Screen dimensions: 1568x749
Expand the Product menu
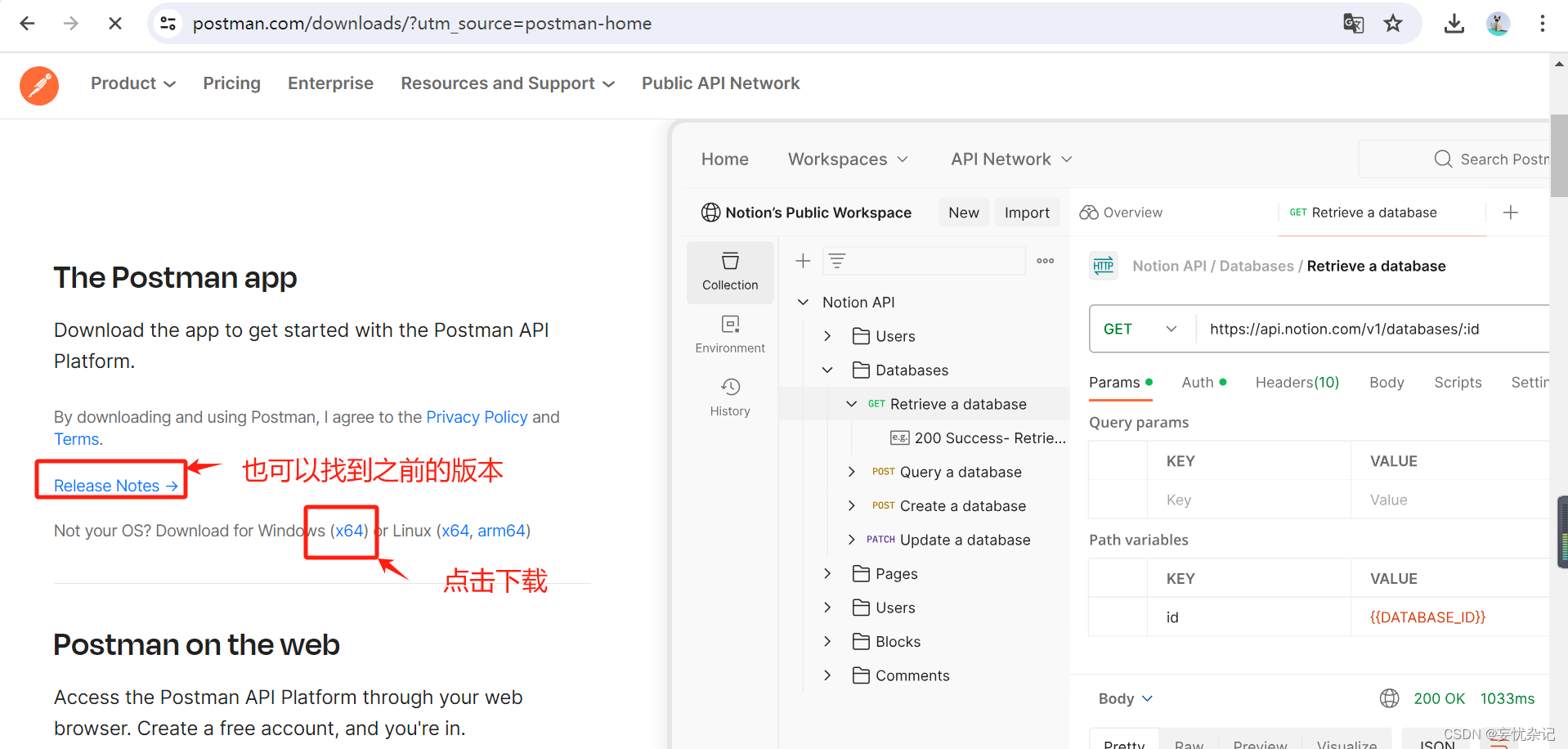point(133,83)
